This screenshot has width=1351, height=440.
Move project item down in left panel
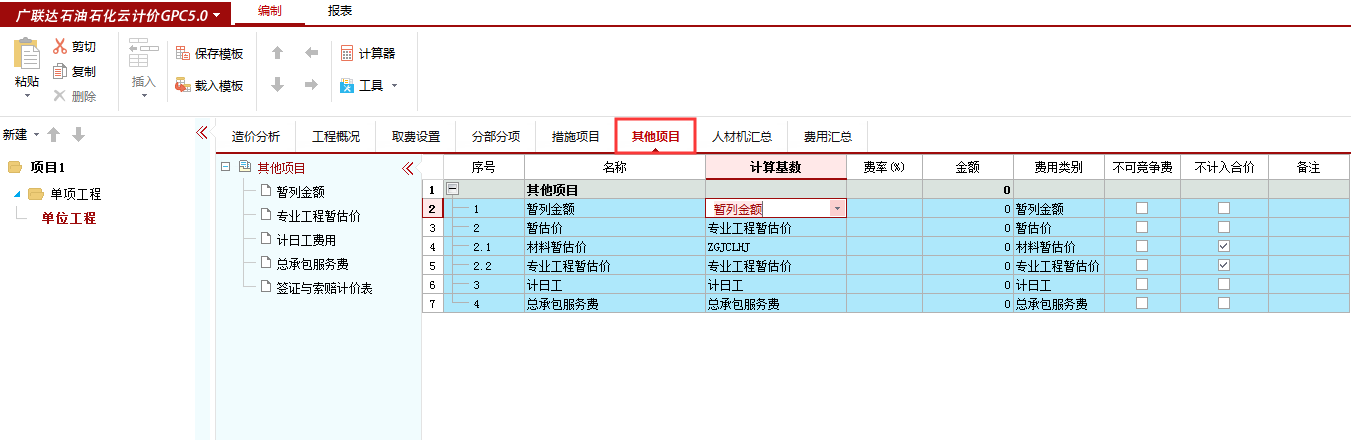point(78,134)
